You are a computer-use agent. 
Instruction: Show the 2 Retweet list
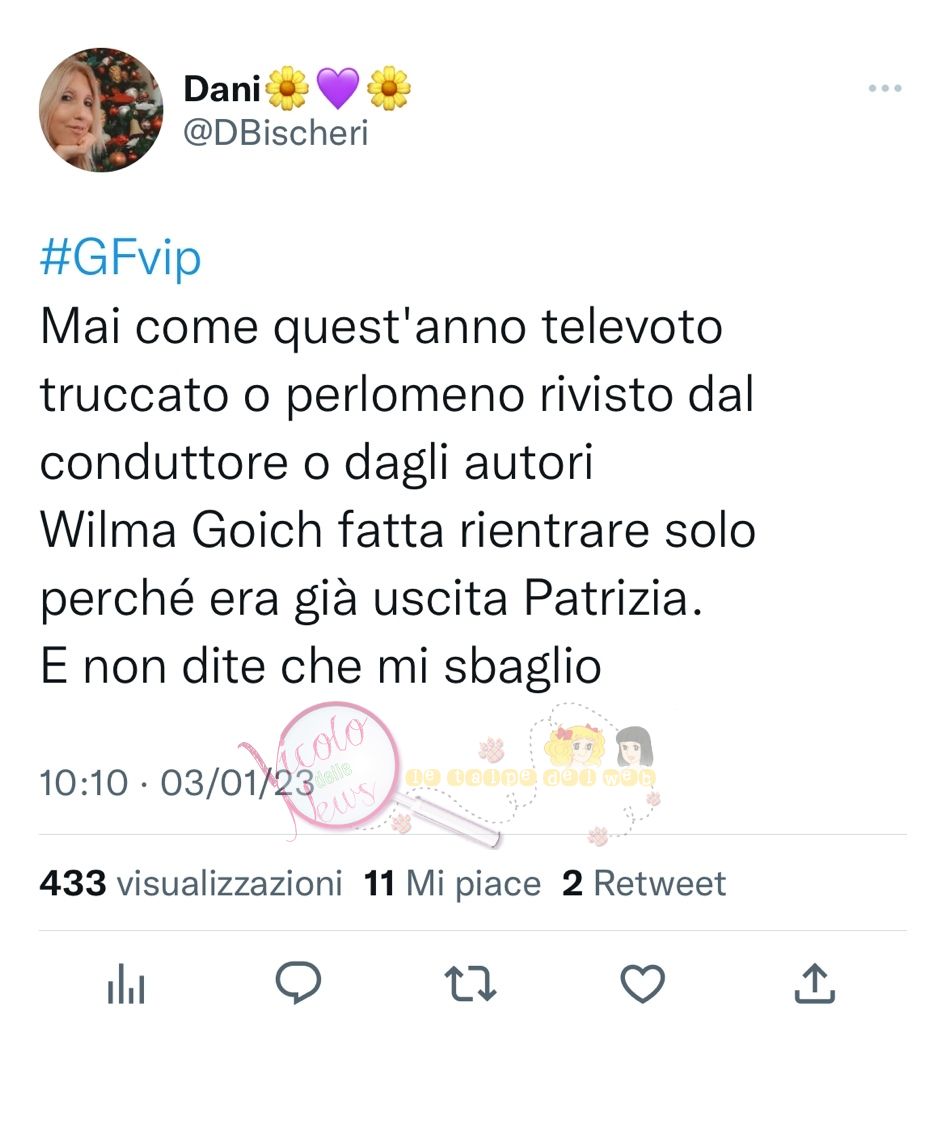click(x=644, y=883)
